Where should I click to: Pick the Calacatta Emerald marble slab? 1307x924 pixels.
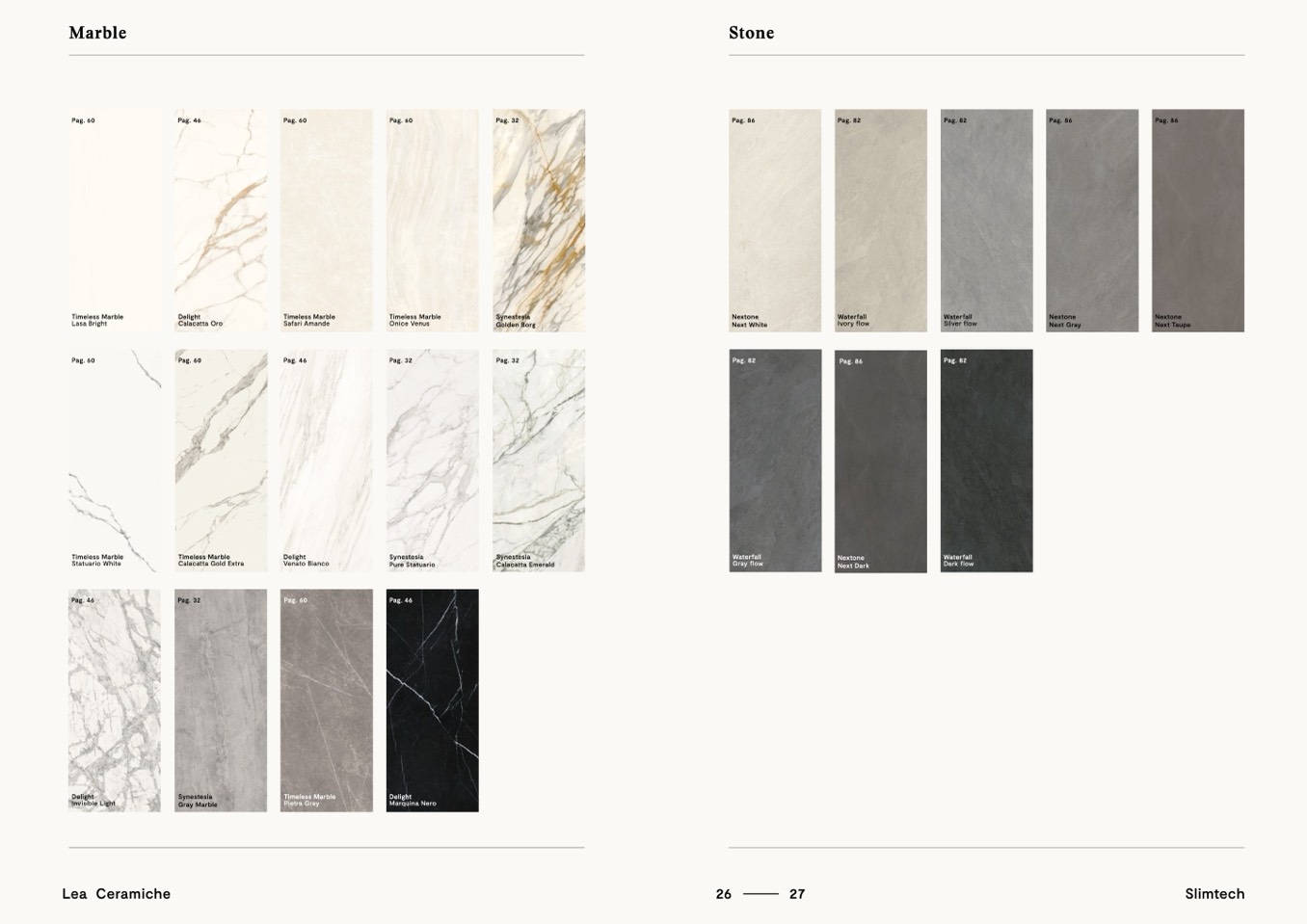pyautogui.click(x=539, y=461)
